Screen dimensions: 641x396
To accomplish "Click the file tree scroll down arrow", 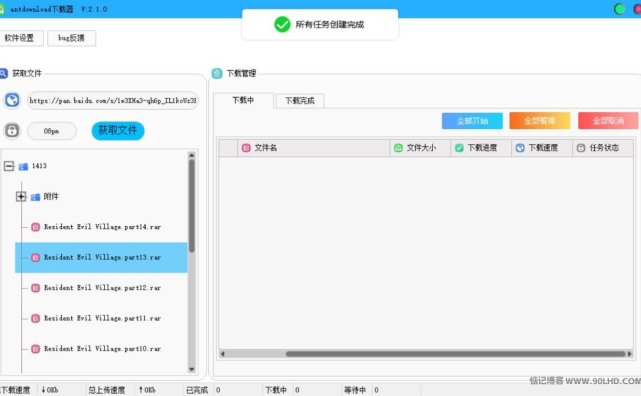I will [192, 369].
